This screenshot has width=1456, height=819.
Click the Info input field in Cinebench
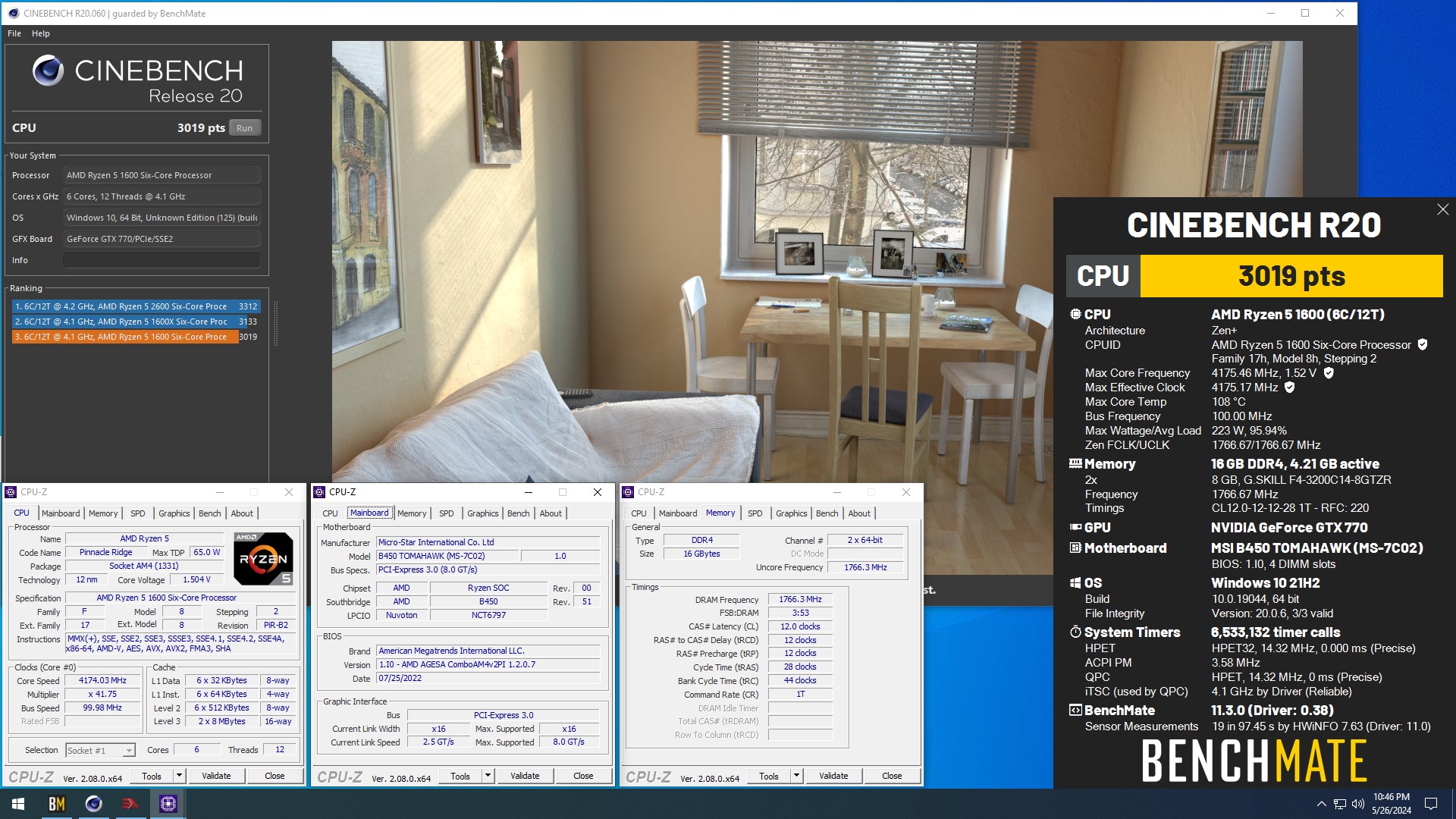(162, 260)
